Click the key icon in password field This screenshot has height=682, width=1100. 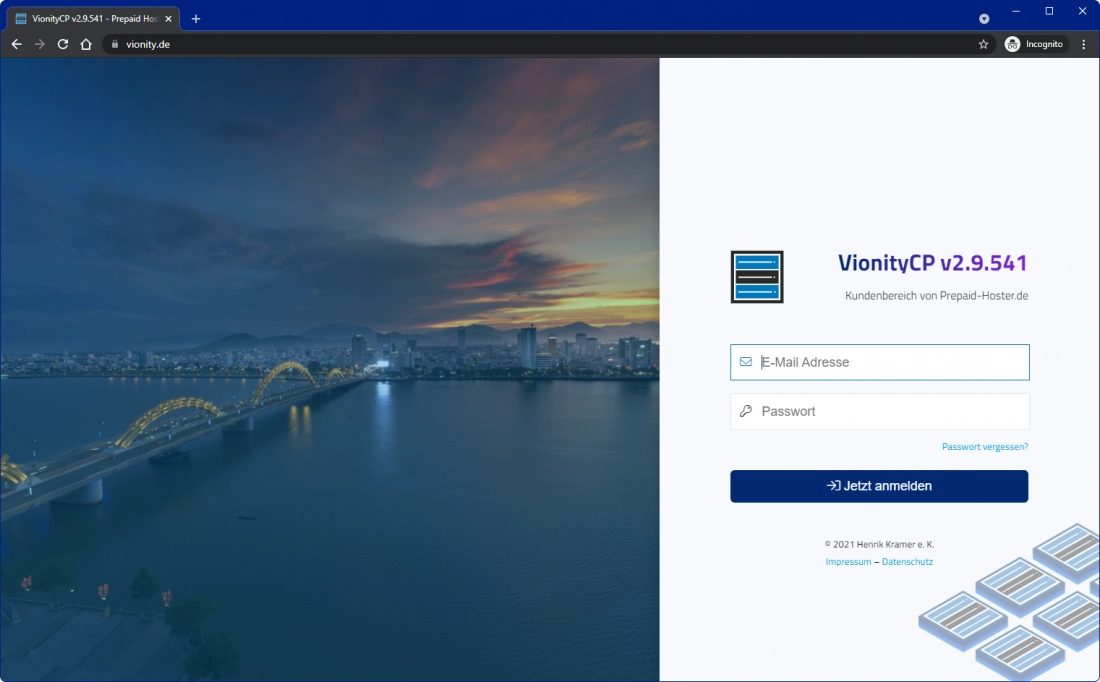point(746,411)
